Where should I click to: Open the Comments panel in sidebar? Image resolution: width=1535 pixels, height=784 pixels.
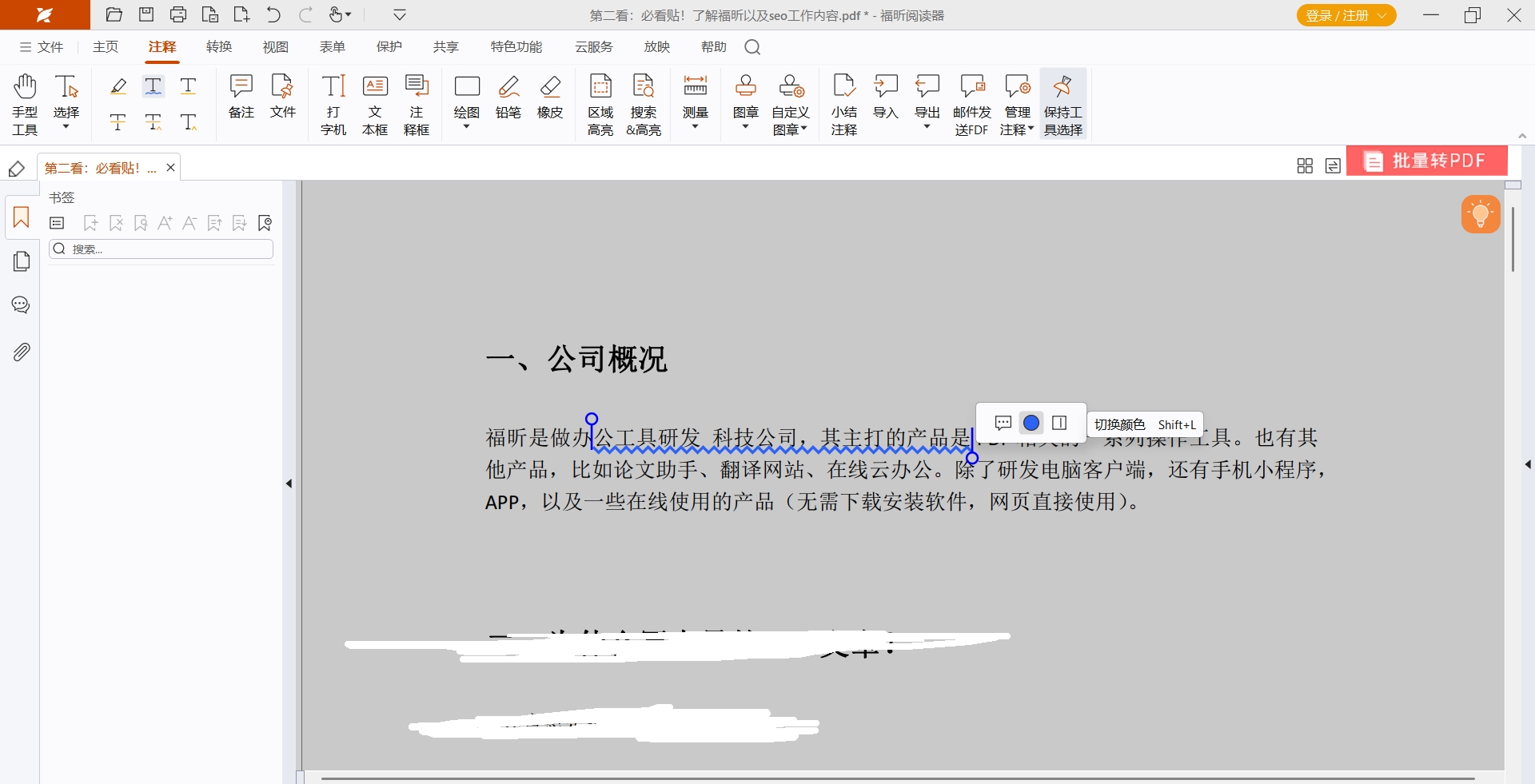22,305
